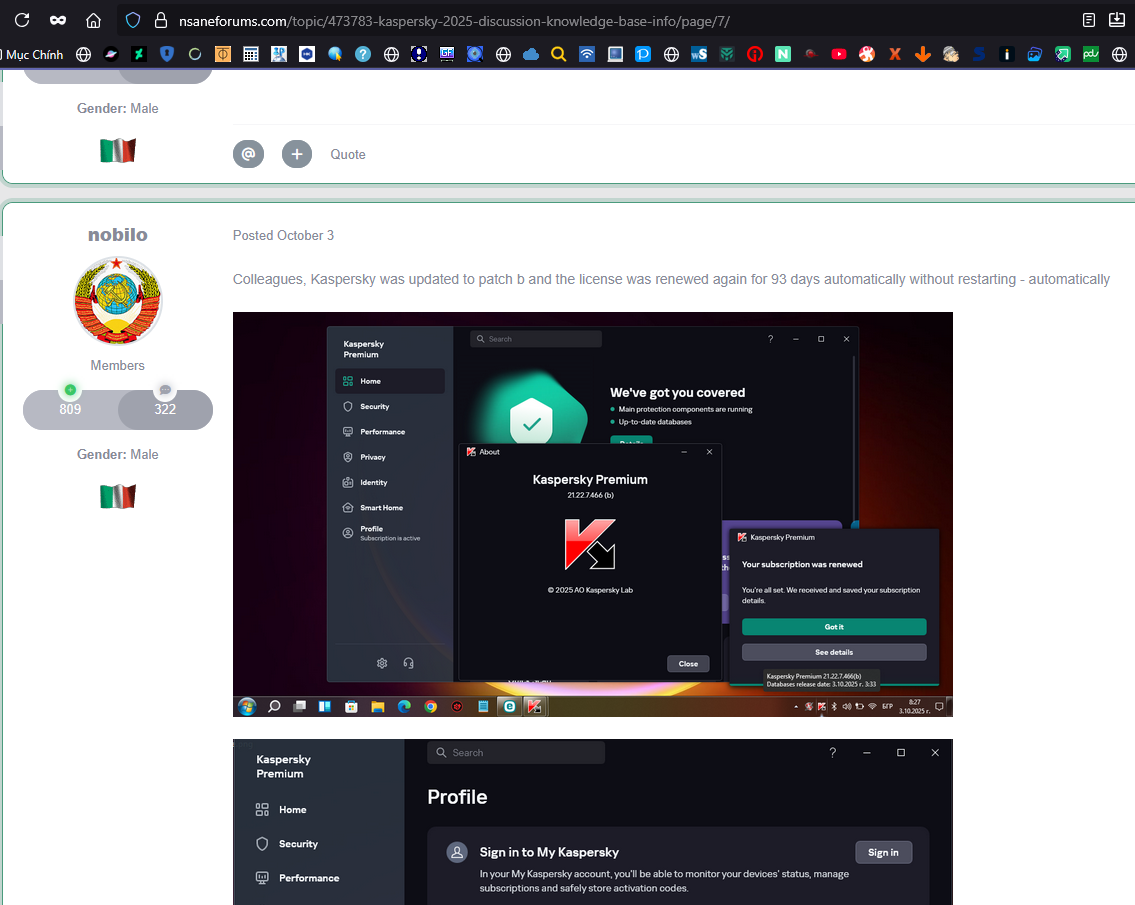
Task: Open nobilo's profile via username
Action: pos(117,235)
